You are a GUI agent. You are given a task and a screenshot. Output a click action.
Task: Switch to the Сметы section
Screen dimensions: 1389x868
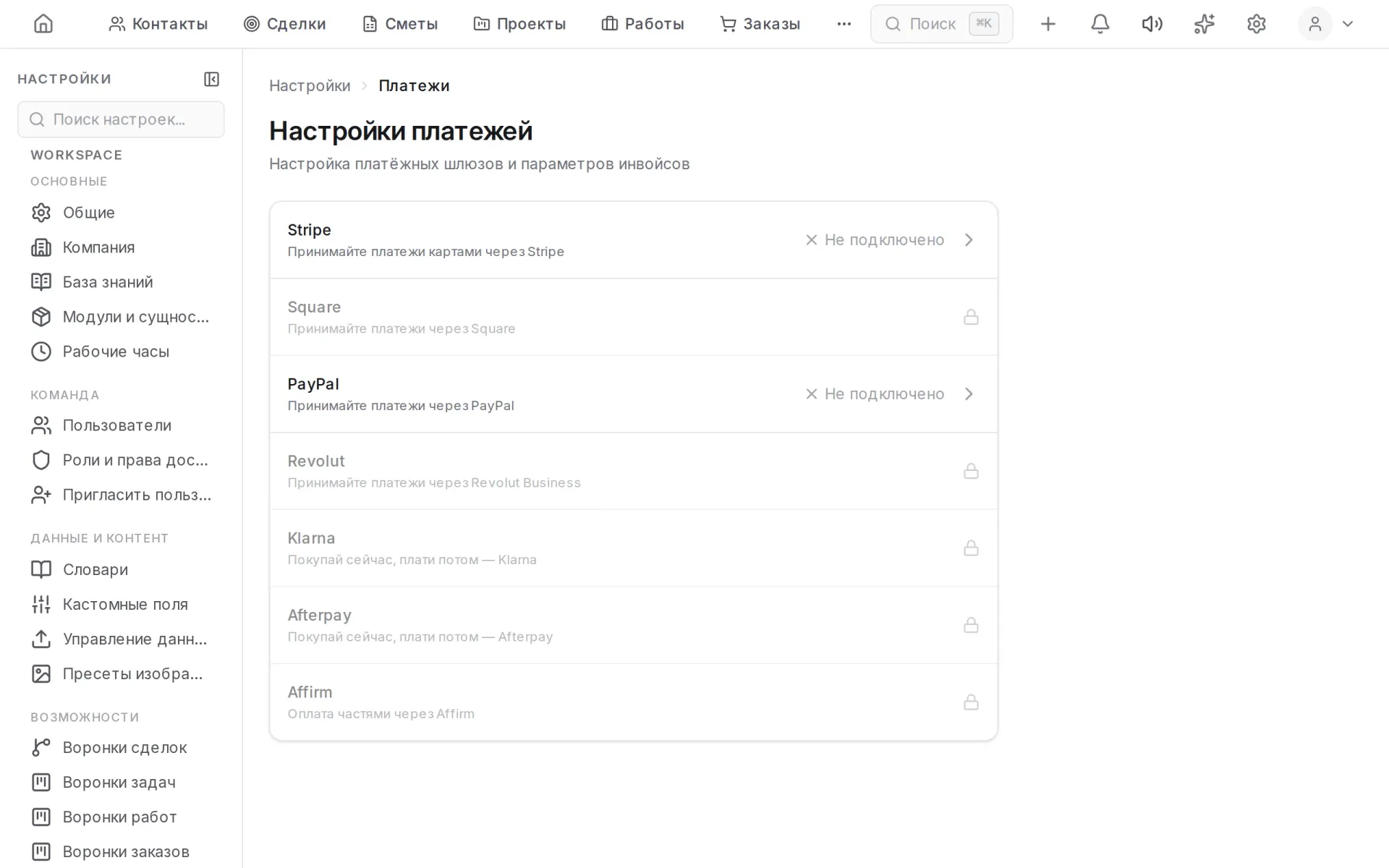tap(399, 24)
